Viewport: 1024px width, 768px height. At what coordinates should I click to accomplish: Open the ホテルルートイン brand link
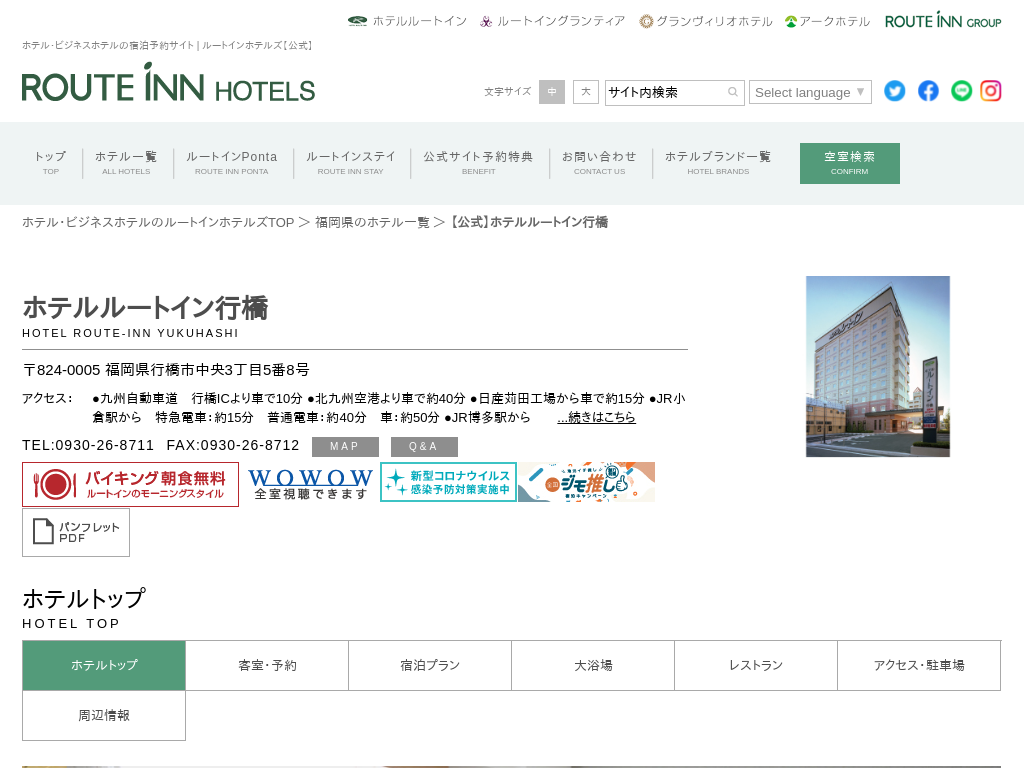[408, 21]
